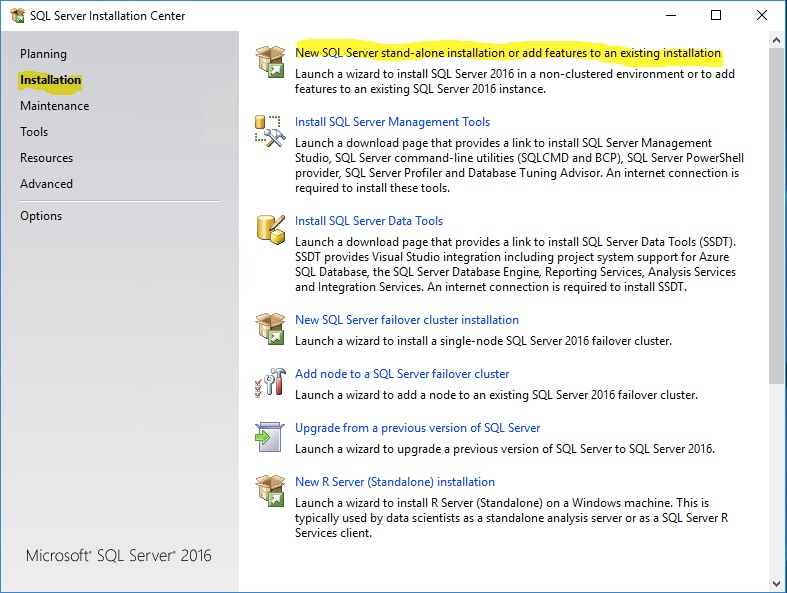The height and width of the screenshot is (593, 787).
Task: Go to the Resources section
Action: coord(46,158)
